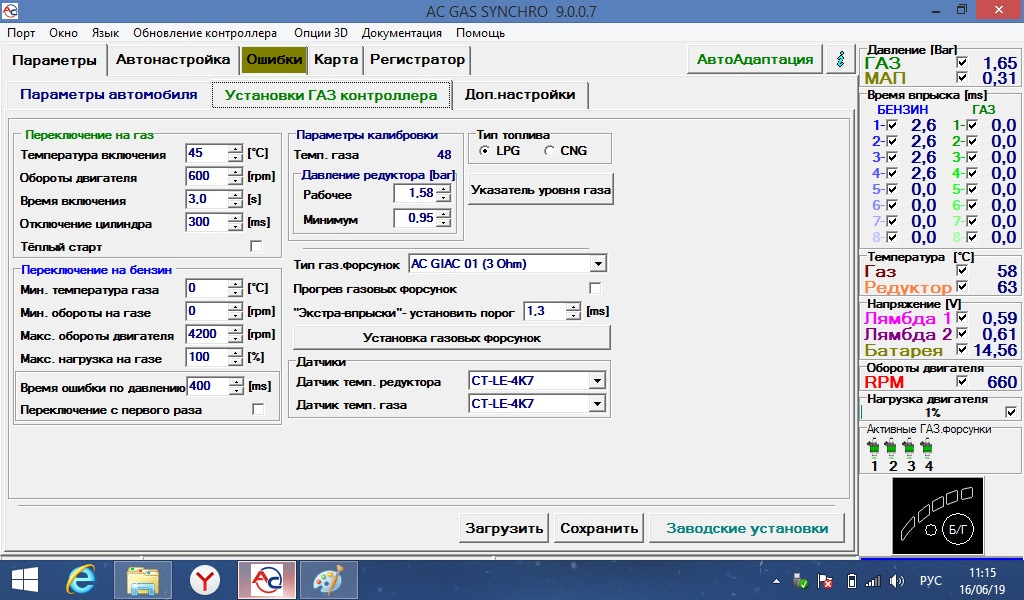1024x600 pixels.
Task: Open Обновление контроллера menu
Action: coord(205,33)
